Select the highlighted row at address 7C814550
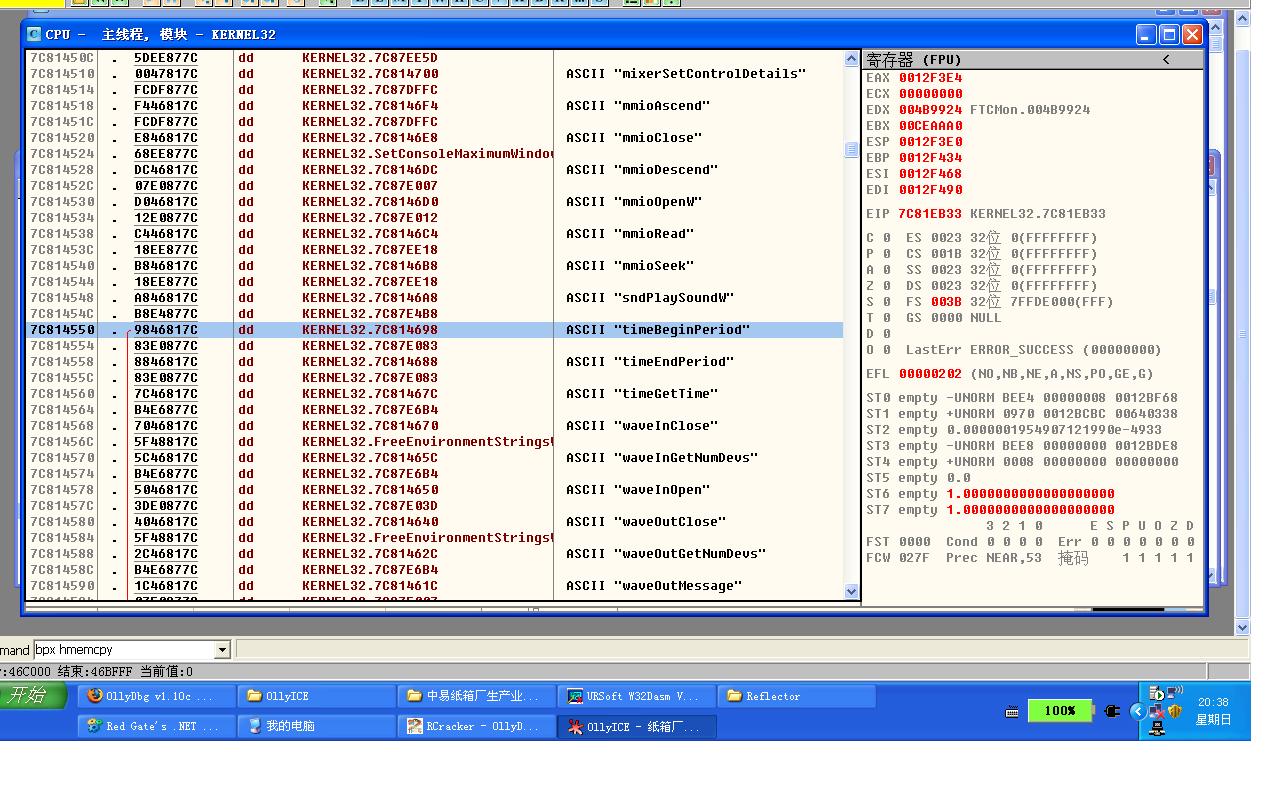Viewport: 1280px width, 800px height. click(x=435, y=330)
